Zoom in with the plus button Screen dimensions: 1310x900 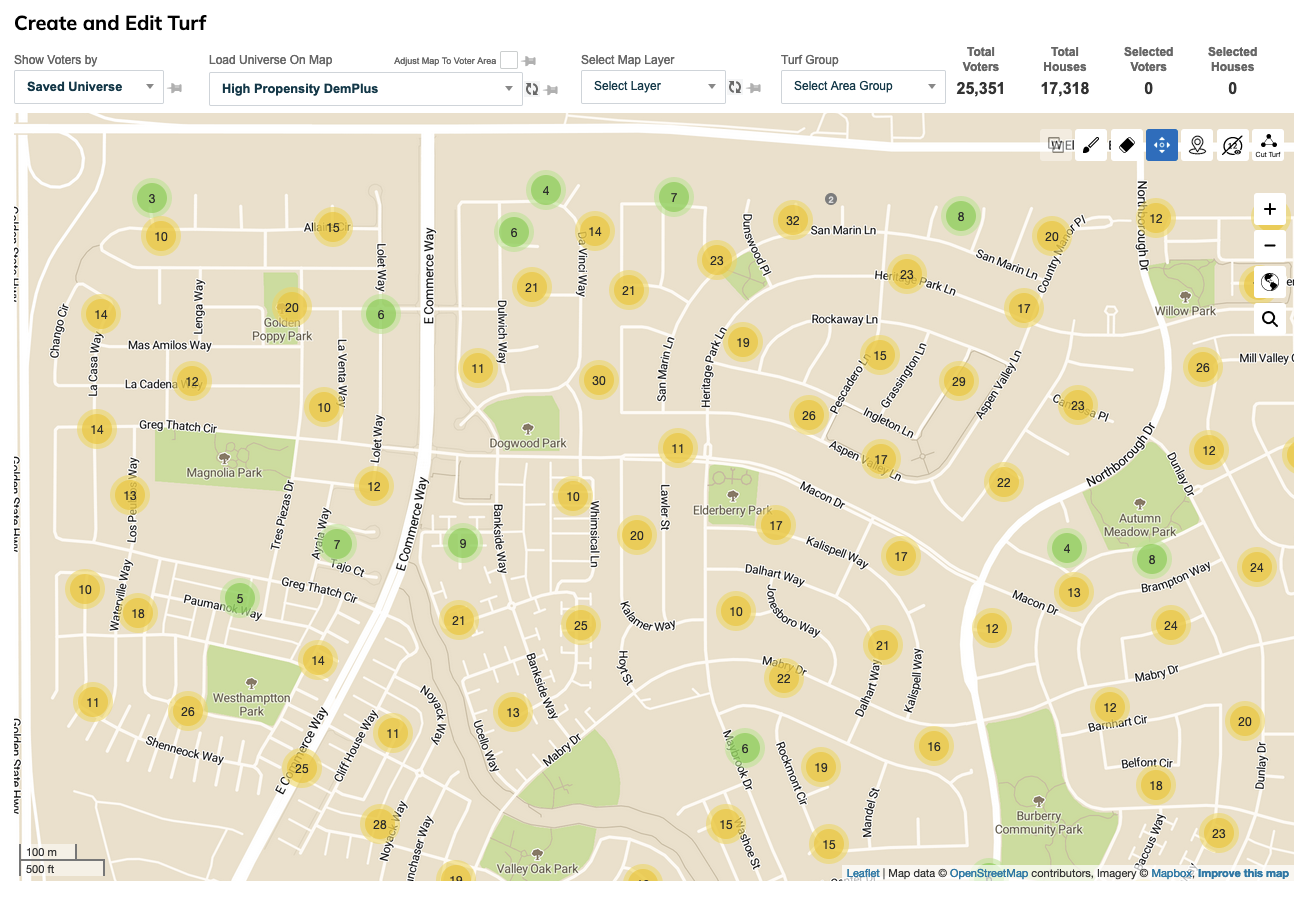pos(1270,210)
